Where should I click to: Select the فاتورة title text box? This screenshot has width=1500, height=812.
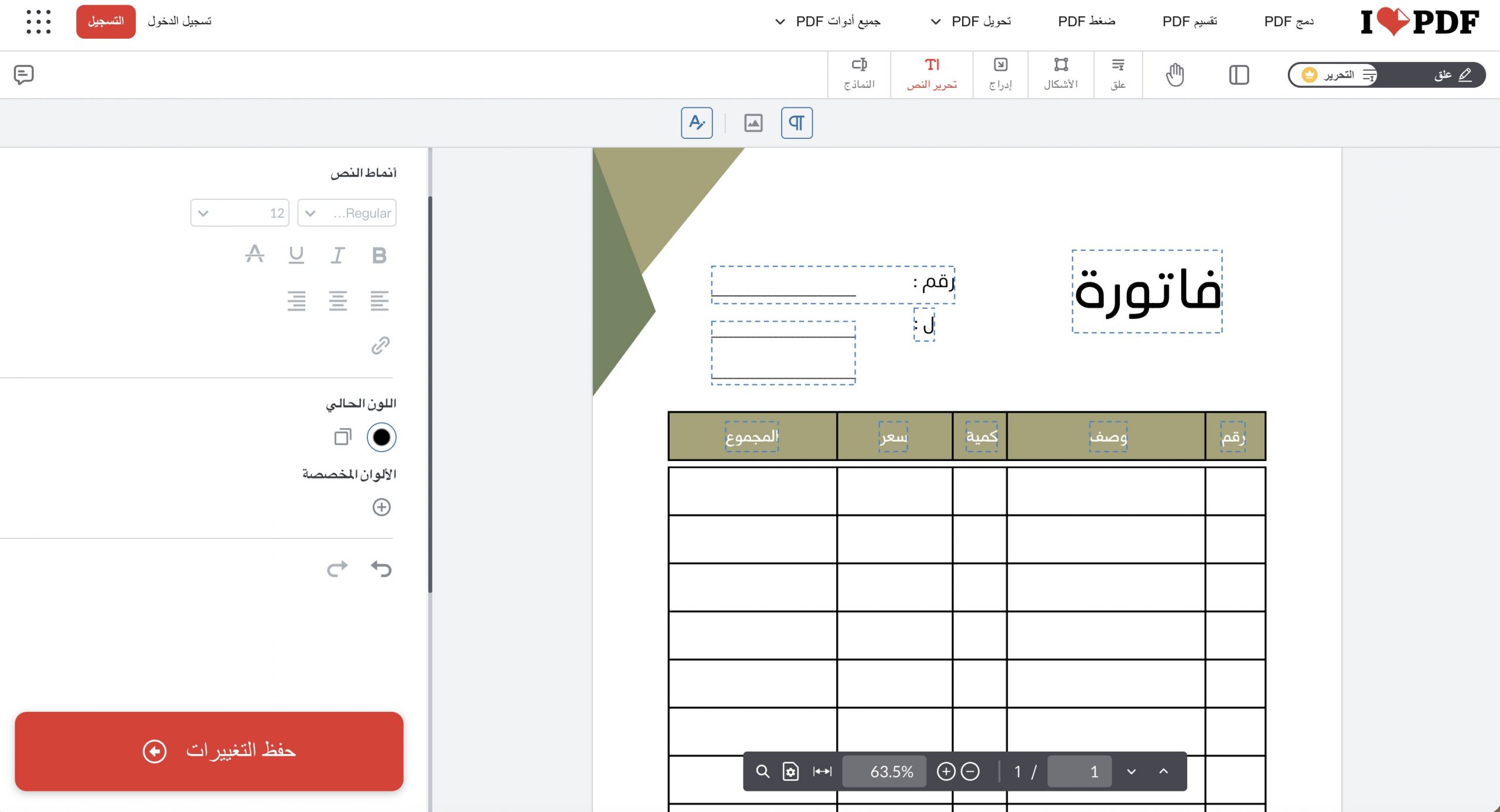tap(1147, 292)
